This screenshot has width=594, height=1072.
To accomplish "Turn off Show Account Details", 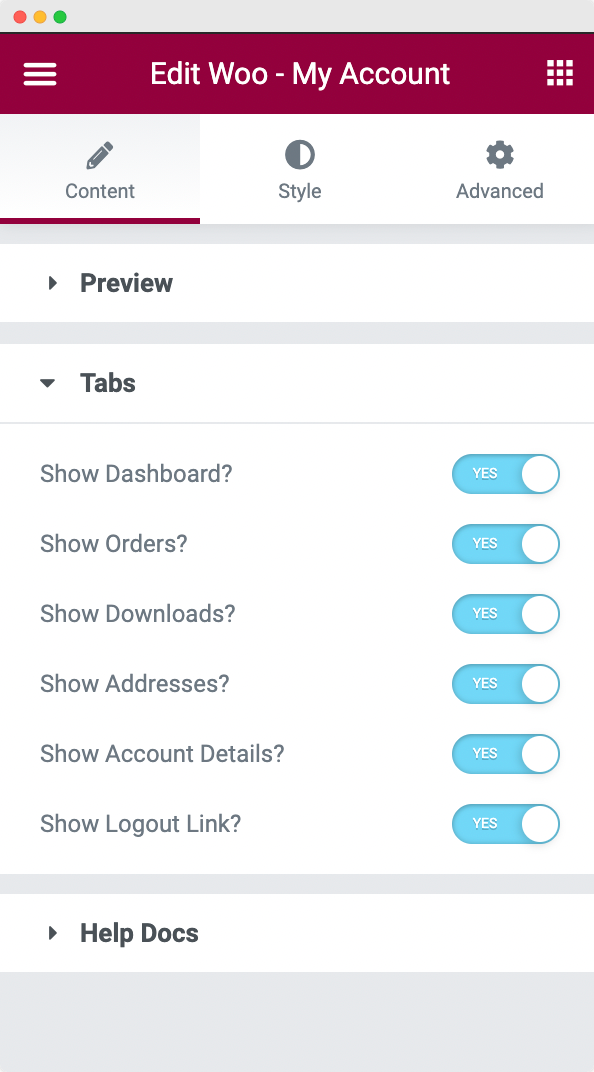I will click(505, 754).
